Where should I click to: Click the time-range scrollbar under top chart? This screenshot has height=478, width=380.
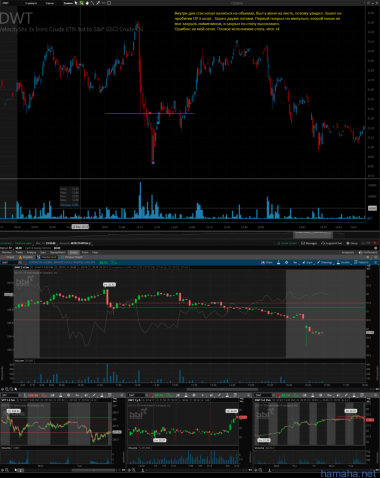coord(313,235)
